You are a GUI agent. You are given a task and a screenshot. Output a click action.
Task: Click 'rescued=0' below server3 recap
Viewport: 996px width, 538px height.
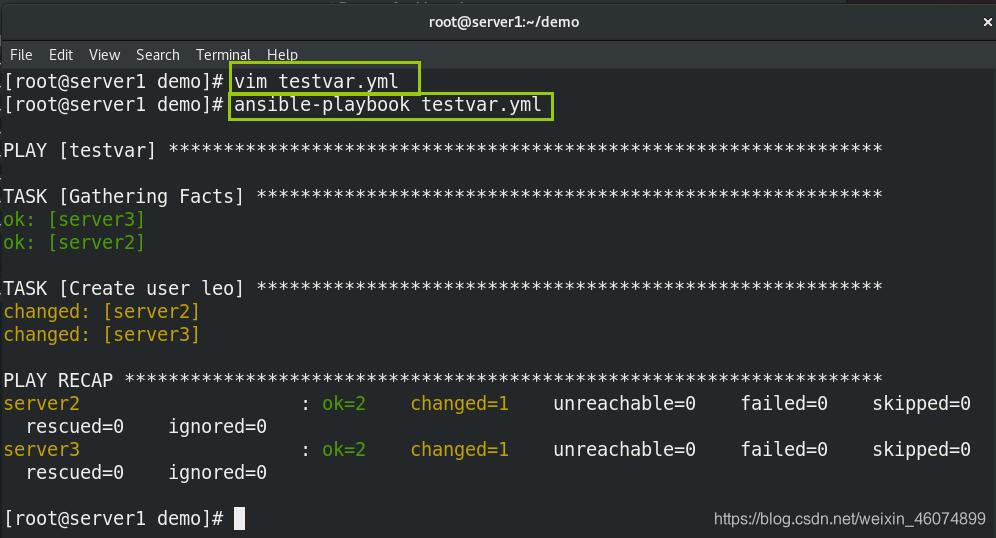coord(75,472)
